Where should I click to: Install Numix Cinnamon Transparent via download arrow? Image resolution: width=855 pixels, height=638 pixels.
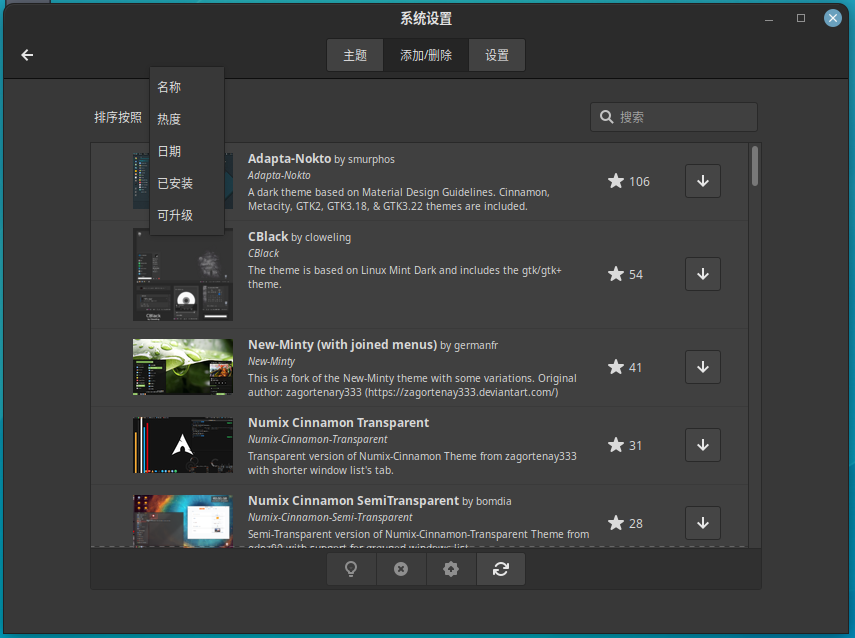pyautogui.click(x=702, y=445)
